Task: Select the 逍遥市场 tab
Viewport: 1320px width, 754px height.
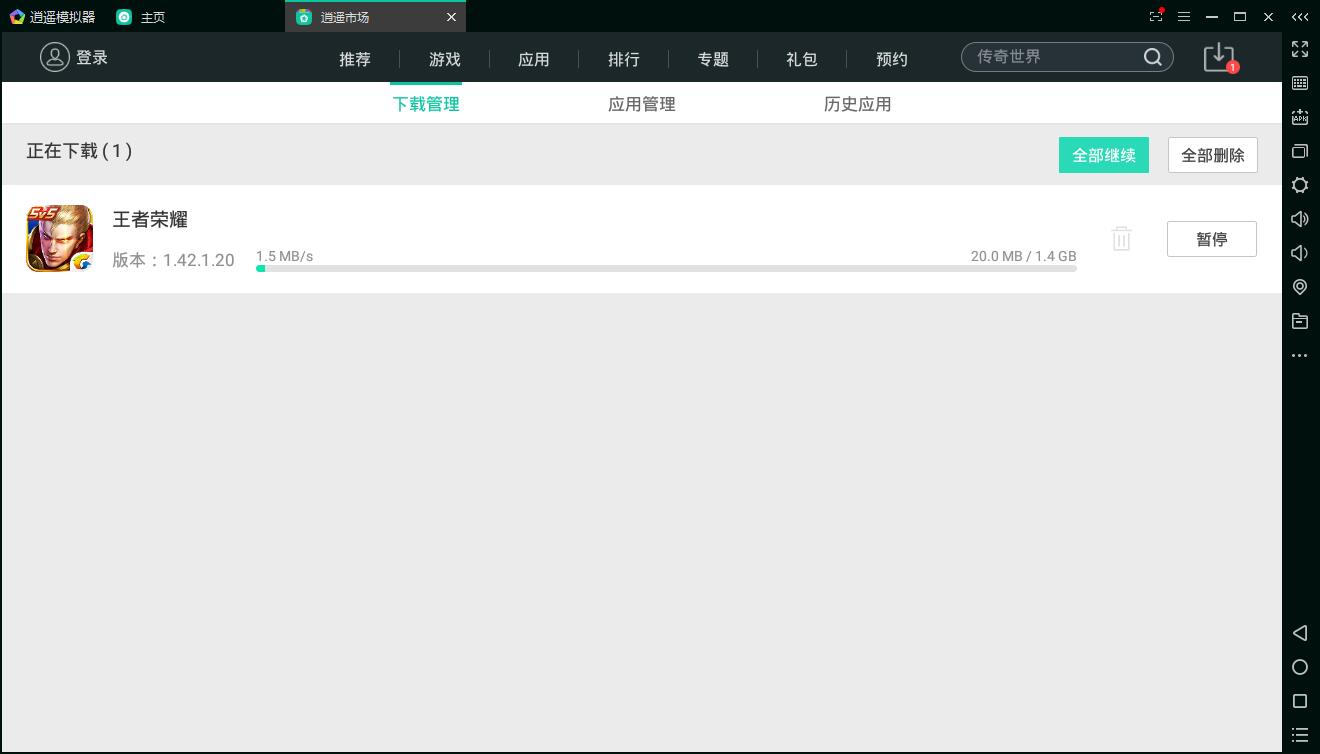Action: click(375, 17)
